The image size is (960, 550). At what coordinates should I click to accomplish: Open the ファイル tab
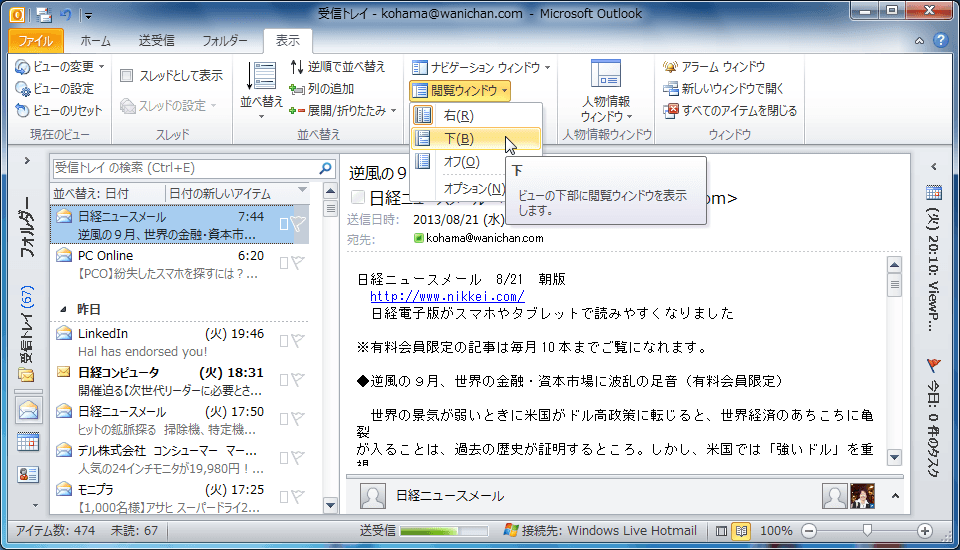click(36, 41)
